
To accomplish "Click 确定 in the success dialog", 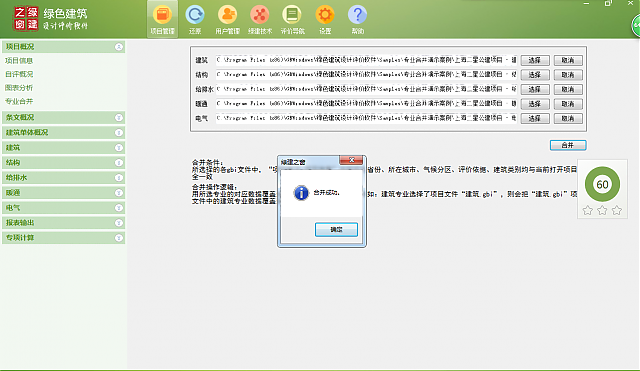I will [x=336, y=229].
